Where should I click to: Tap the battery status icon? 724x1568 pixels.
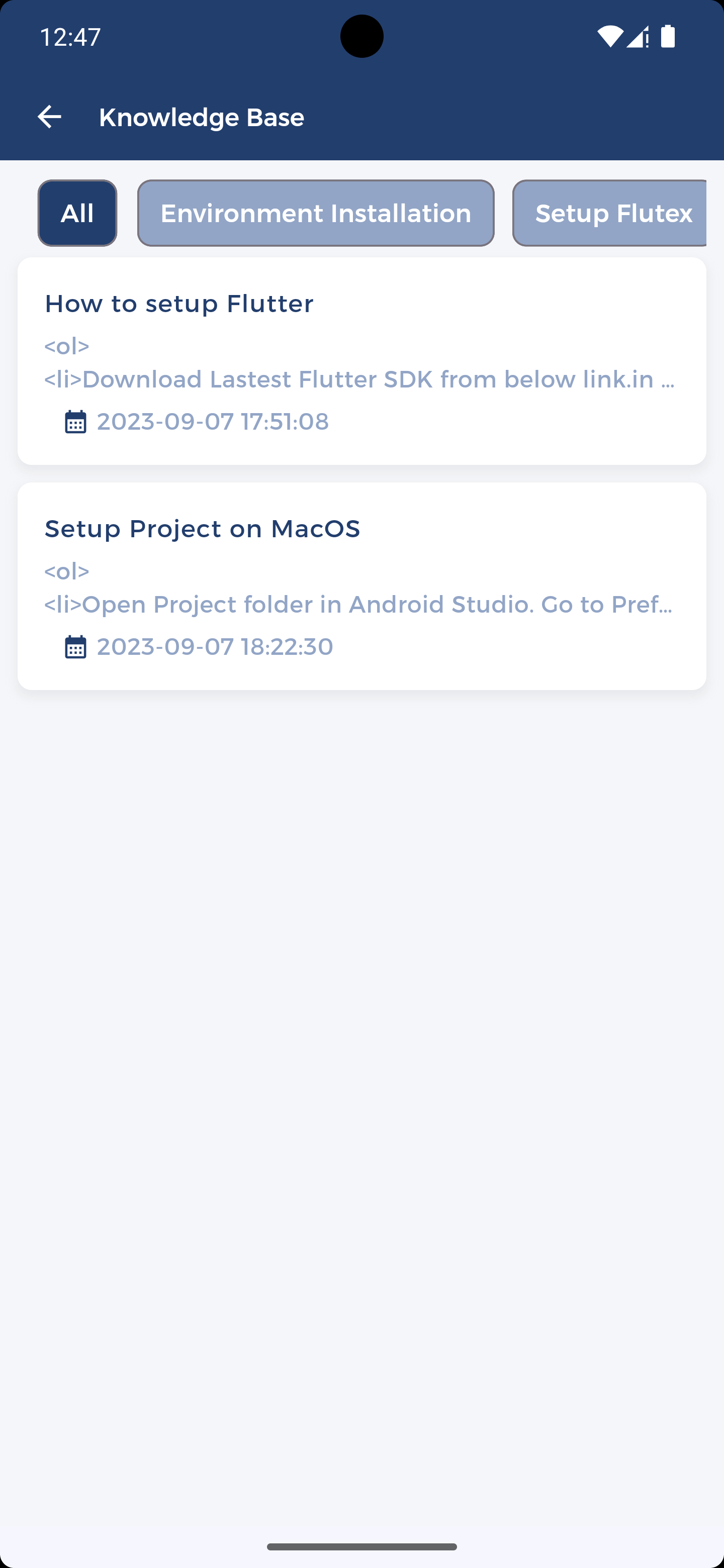click(668, 37)
